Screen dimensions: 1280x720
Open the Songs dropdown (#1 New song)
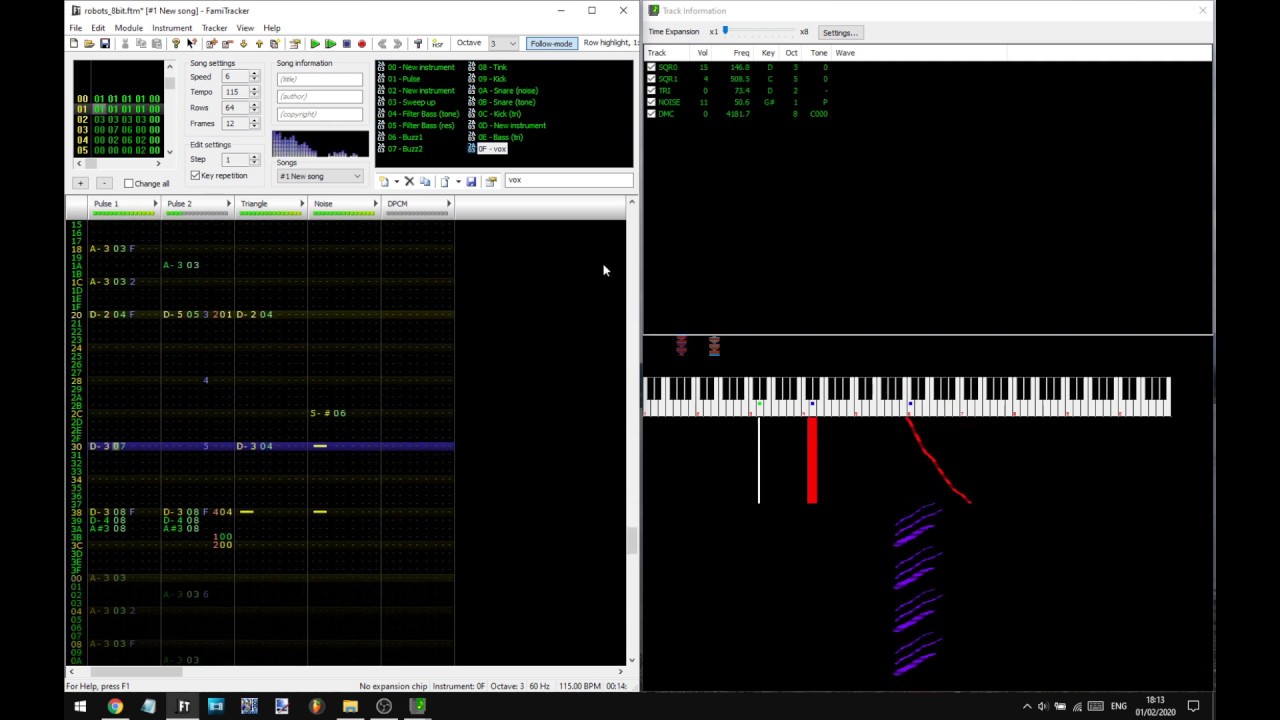click(320, 176)
